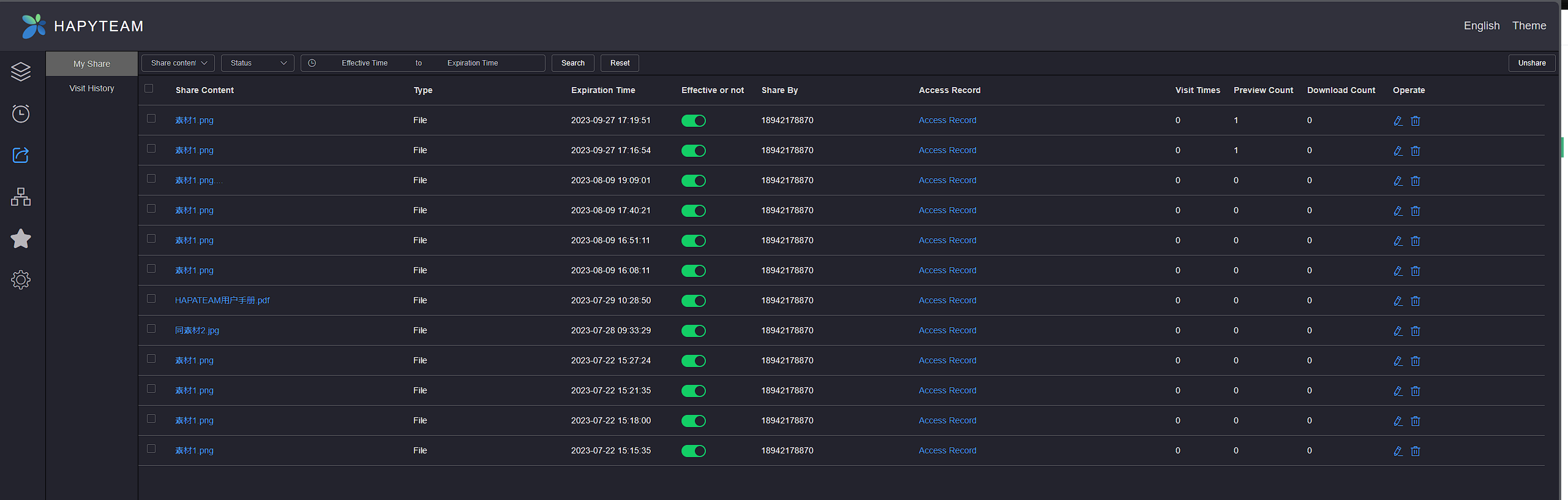
Task: Edit the share expiring 2023-07-22 15:27:24
Action: [1398, 361]
